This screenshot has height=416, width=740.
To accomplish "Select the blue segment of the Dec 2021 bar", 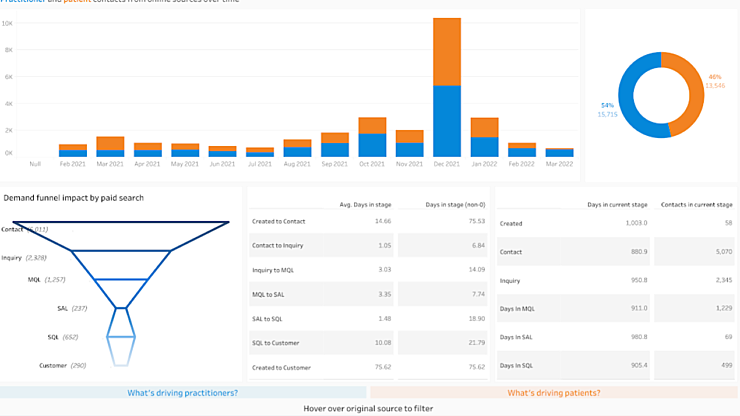I will click(x=446, y=121).
